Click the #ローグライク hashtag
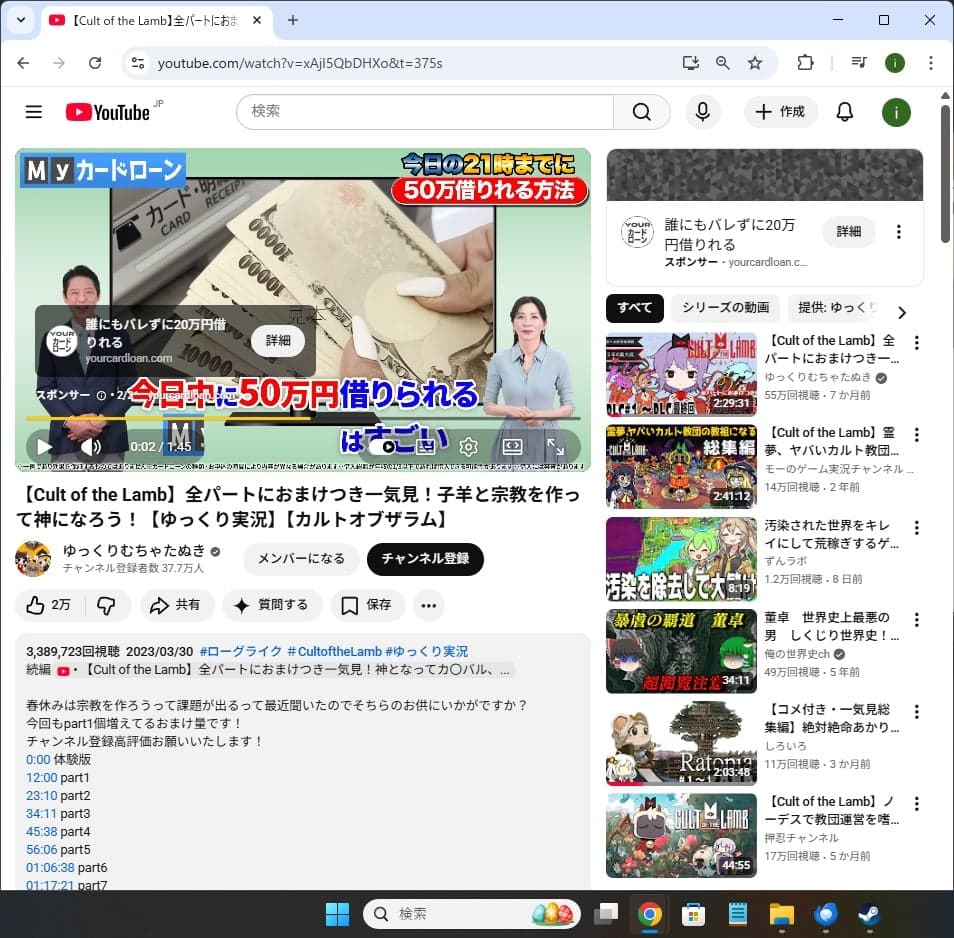 click(x=240, y=651)
